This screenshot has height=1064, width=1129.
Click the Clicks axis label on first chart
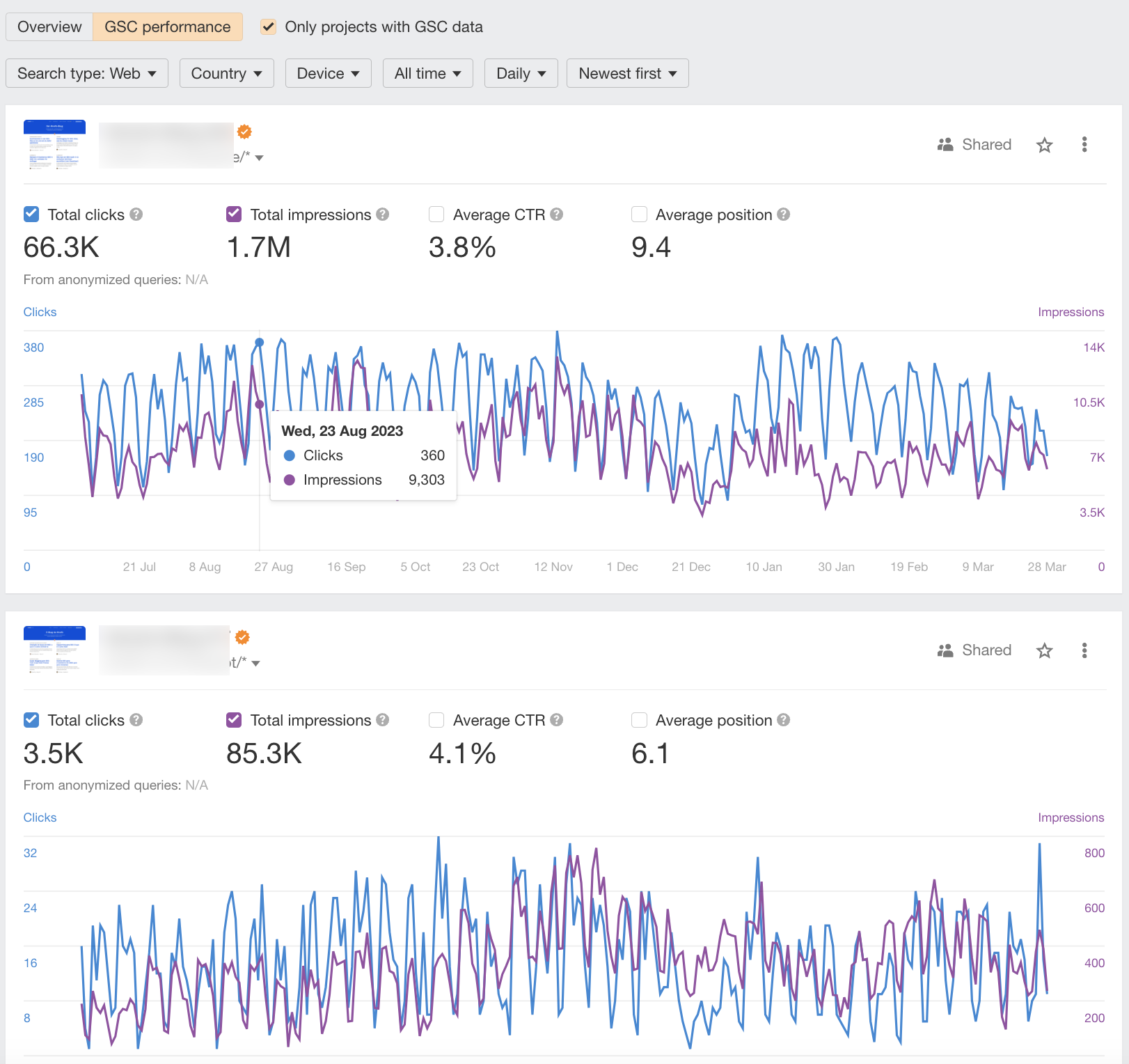click(x=40, y=311)
